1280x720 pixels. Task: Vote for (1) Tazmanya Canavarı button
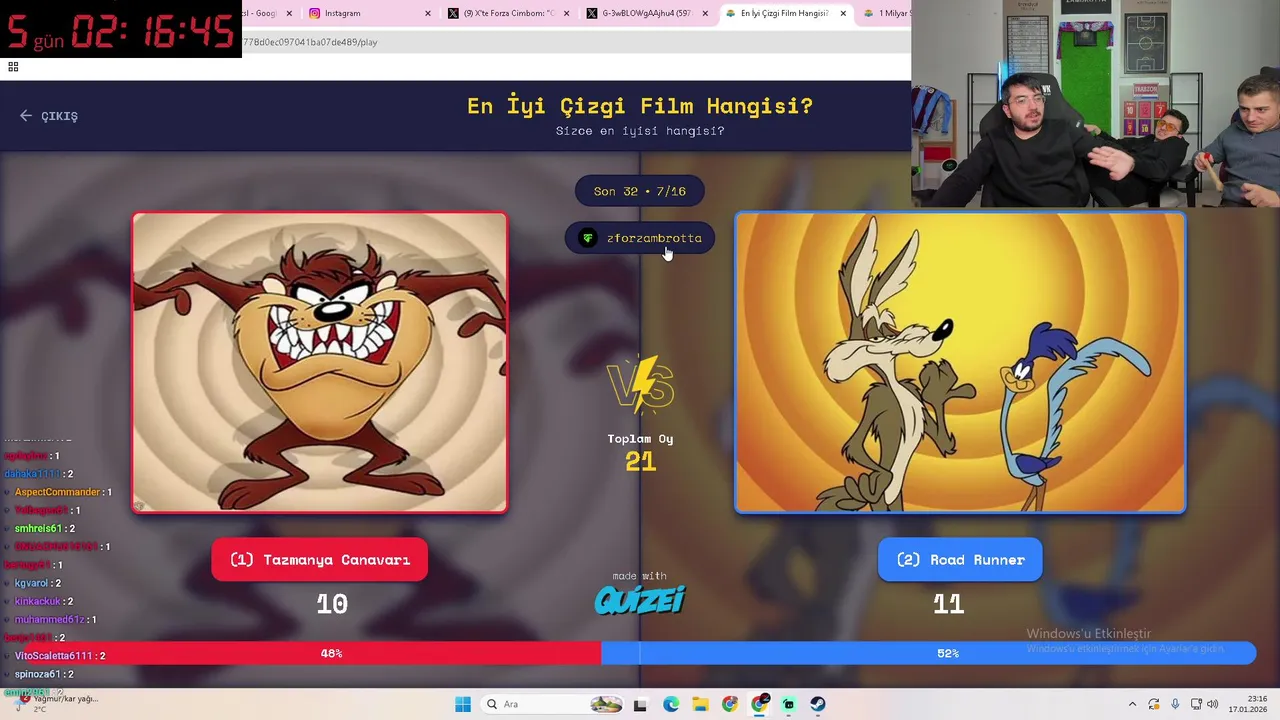(319, 560)
